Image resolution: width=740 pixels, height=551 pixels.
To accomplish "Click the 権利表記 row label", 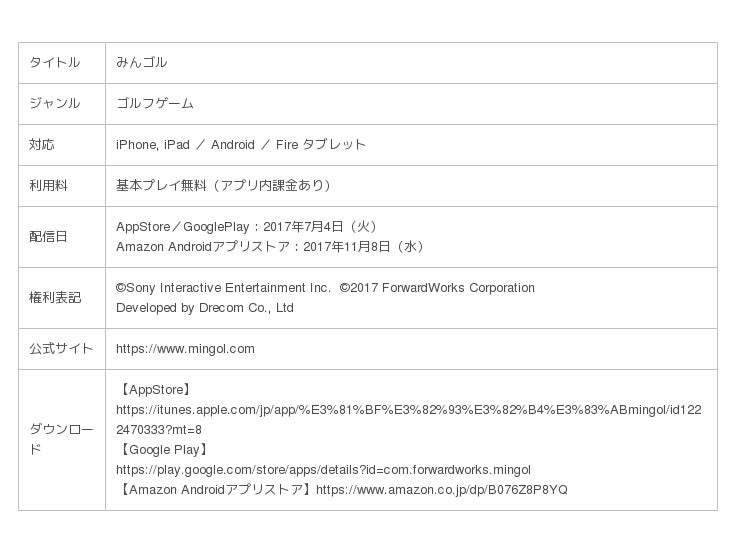I will [54, 298].
